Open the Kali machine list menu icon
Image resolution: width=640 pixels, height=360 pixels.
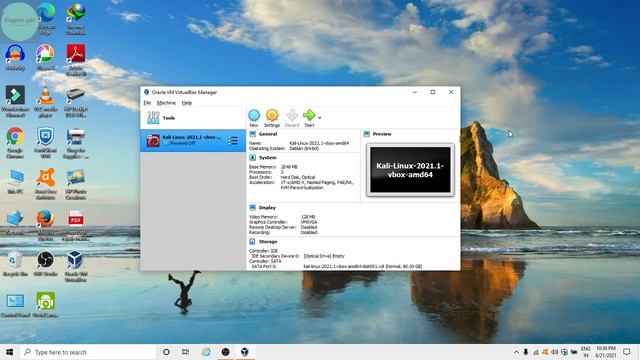click(x=233, y=141)
